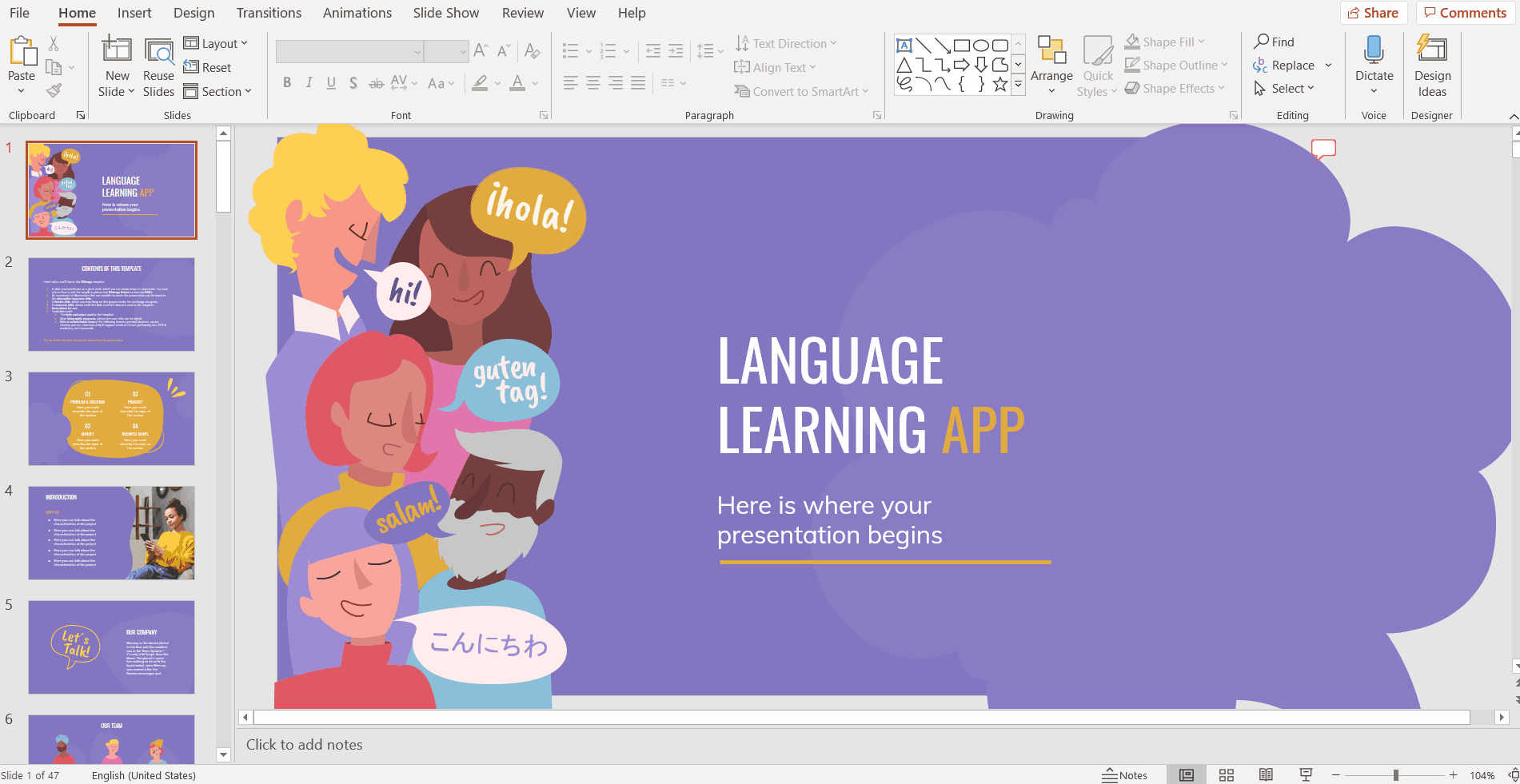Screen dimensions: 1520x784
Task: Open the Transitions tab
Action: click(x=269, y=13)
